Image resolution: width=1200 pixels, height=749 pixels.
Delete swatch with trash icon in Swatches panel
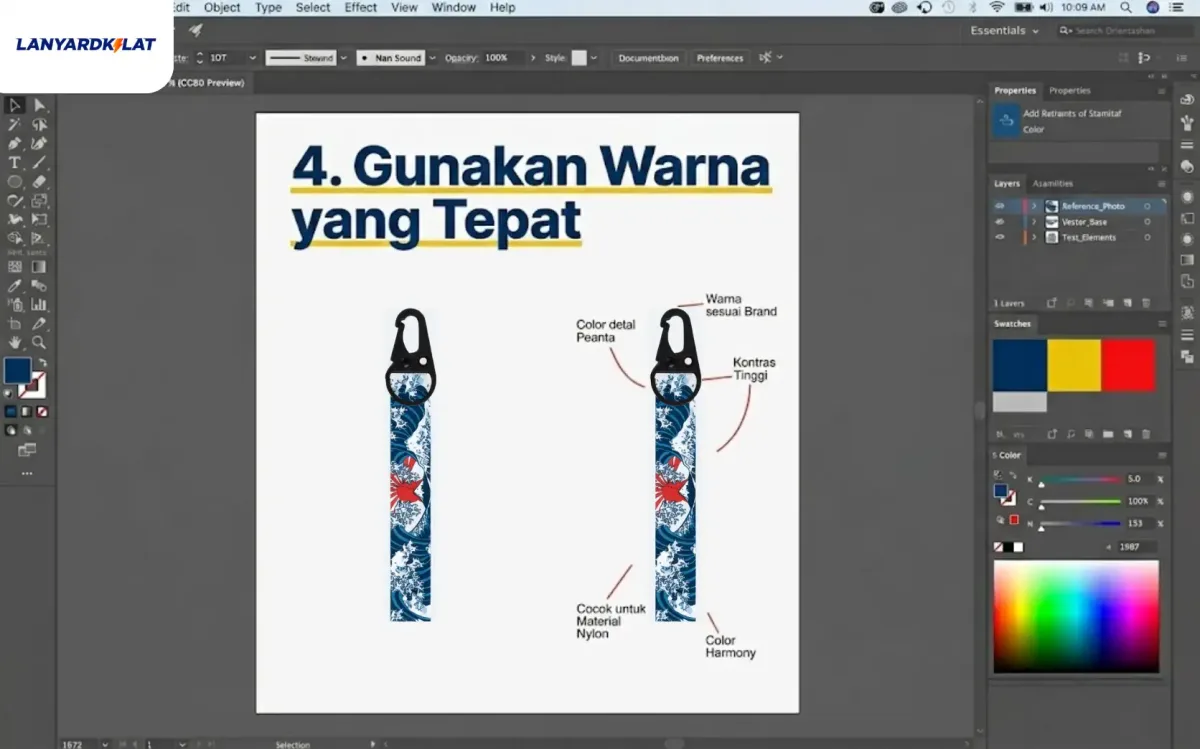[1146, 435]
